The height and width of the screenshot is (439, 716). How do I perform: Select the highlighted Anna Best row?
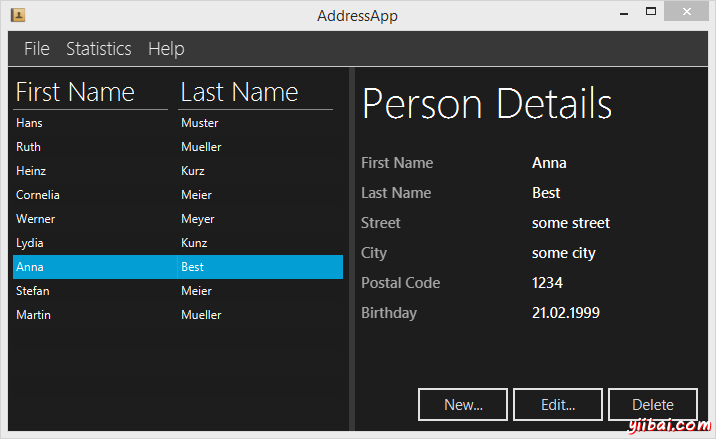(x=177, y=267)
